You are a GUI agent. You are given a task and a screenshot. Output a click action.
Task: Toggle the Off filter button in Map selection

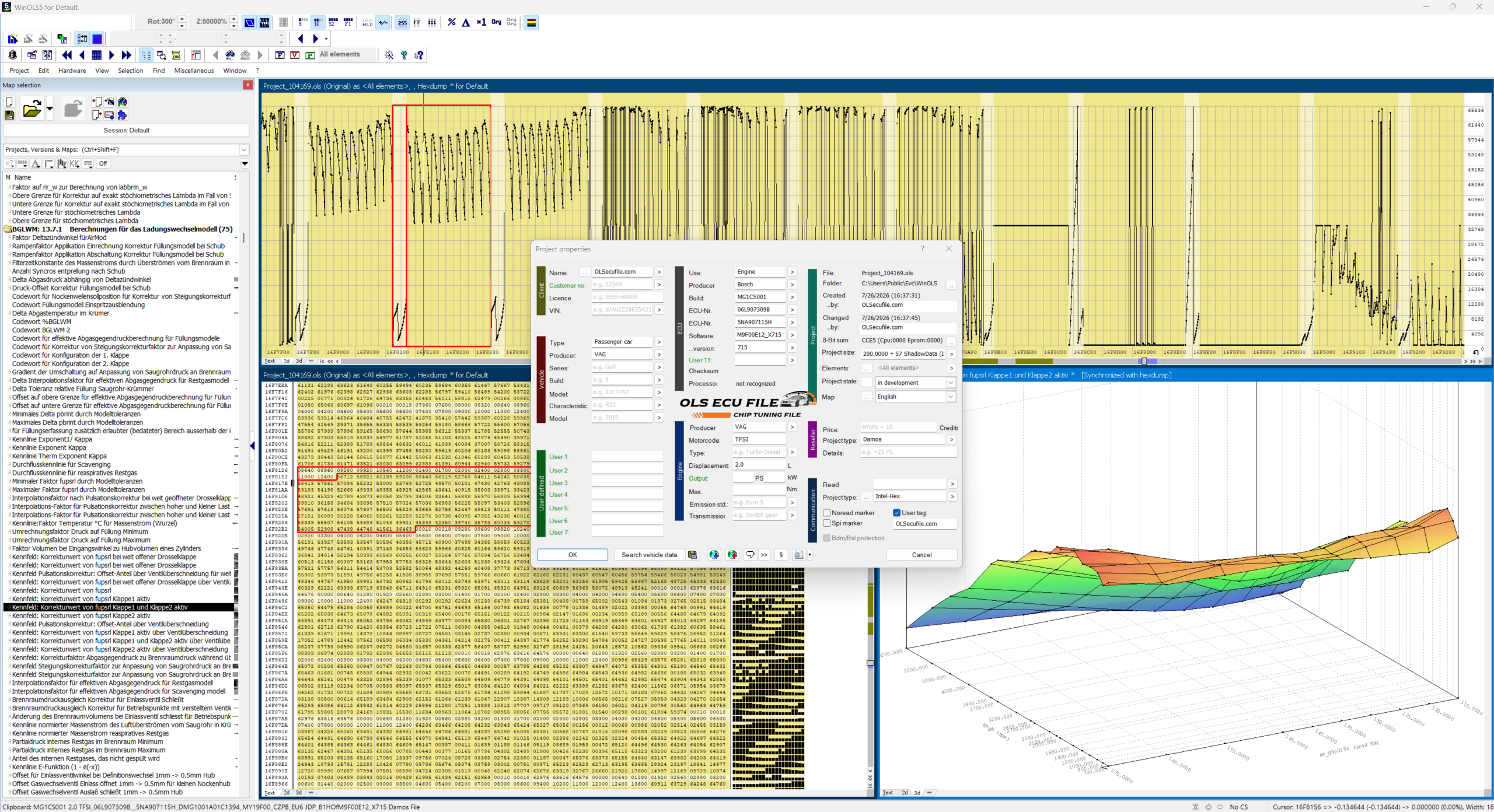[x=103, y=163]
